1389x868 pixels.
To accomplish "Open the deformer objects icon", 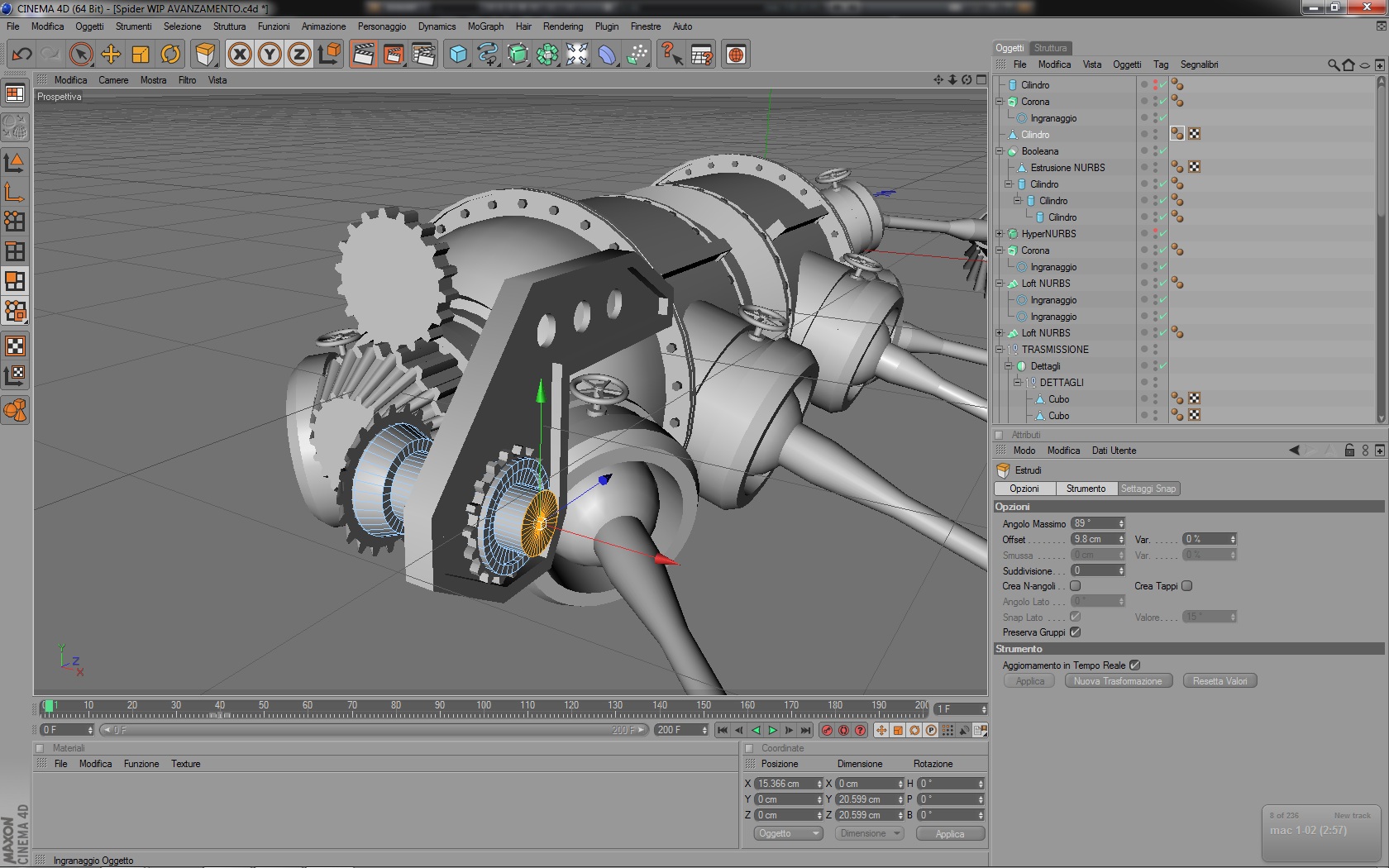I will click(607, 55).
